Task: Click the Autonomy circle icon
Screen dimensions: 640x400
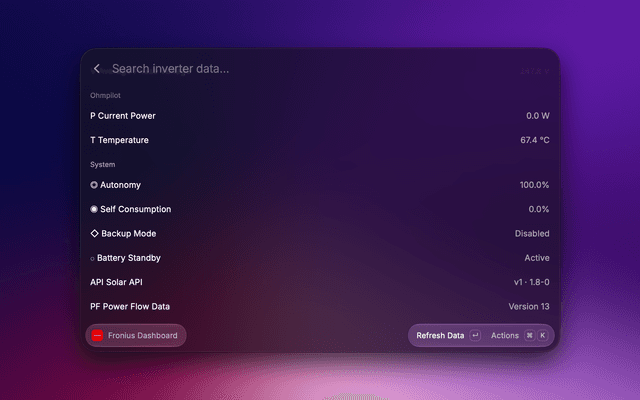Action: point(94,185)
